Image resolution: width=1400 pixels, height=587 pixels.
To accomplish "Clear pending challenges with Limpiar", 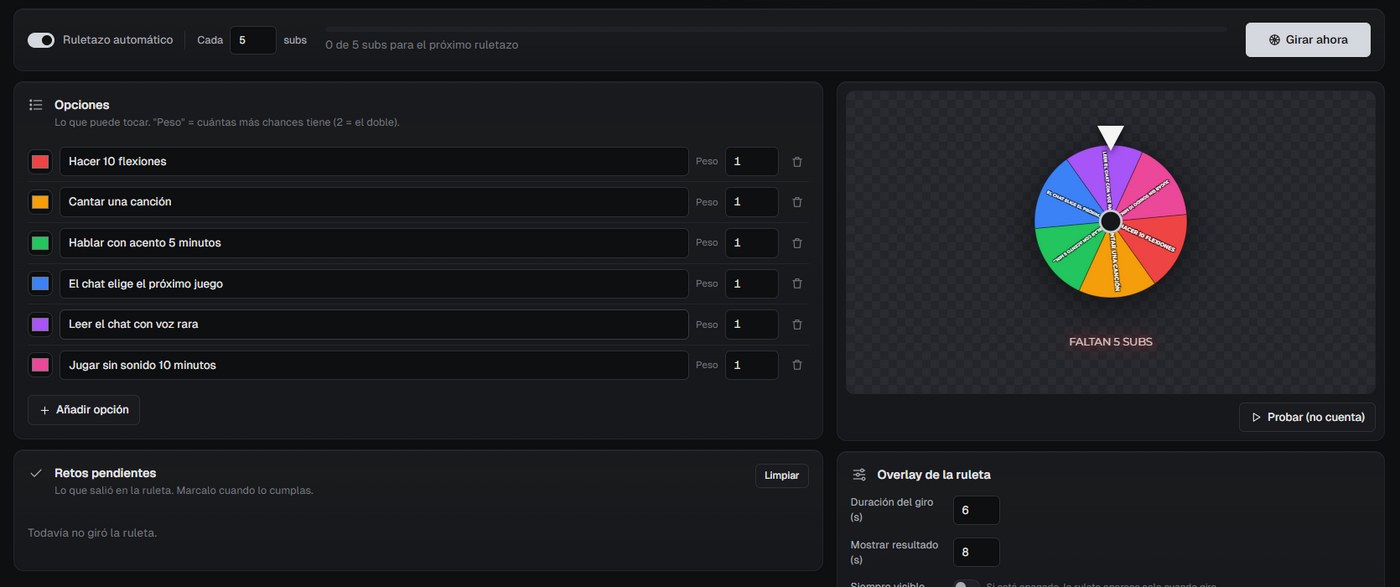I will coord(782,476).
